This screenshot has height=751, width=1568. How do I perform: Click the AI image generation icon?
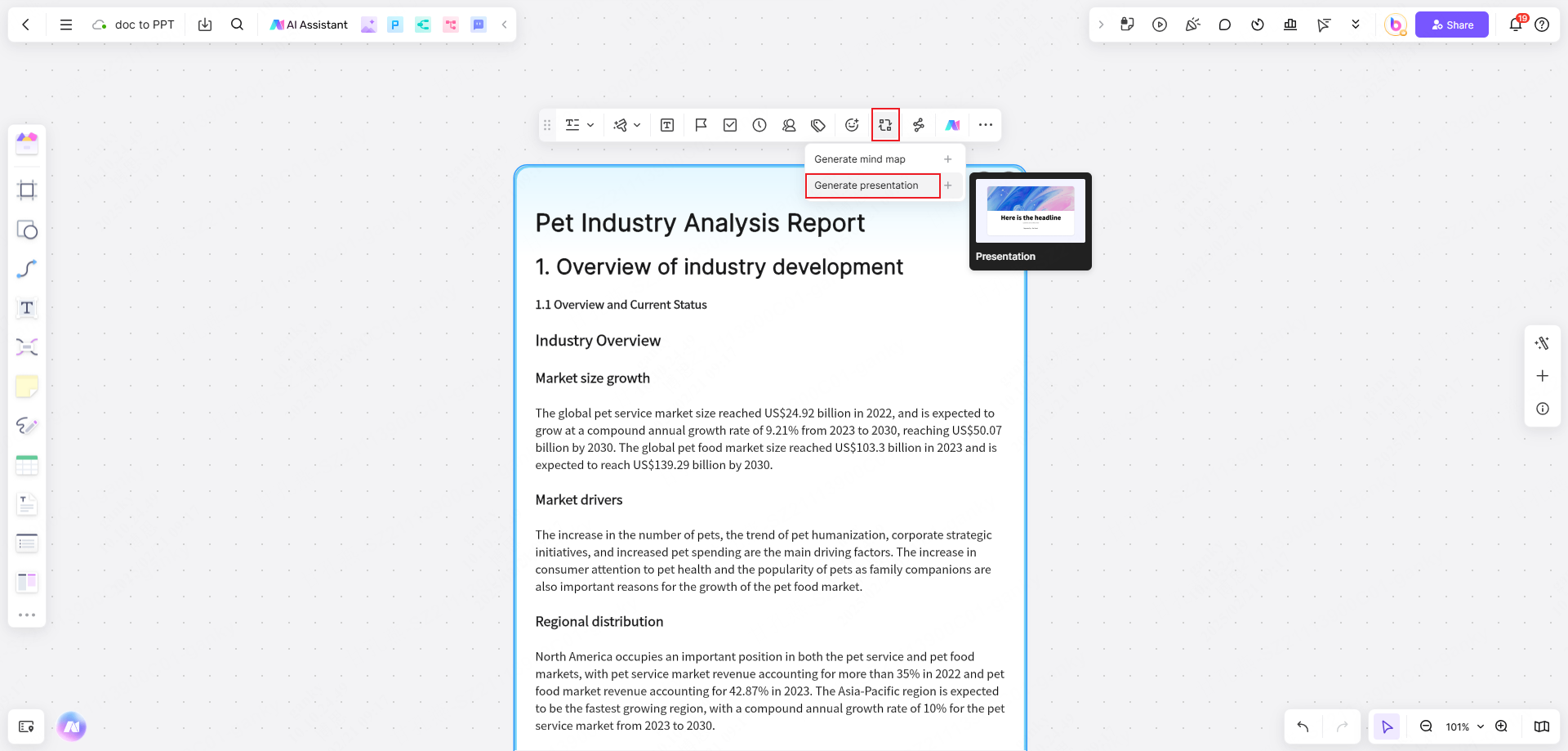tap(368, 25)
